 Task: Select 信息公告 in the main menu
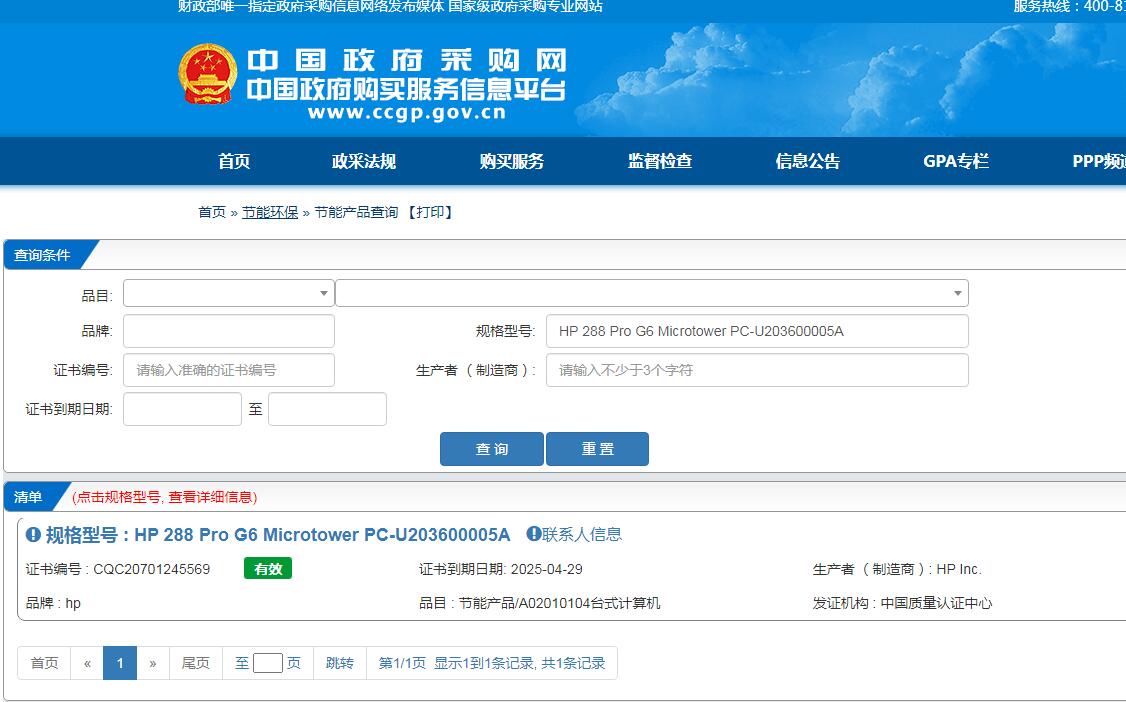(808, 162)
